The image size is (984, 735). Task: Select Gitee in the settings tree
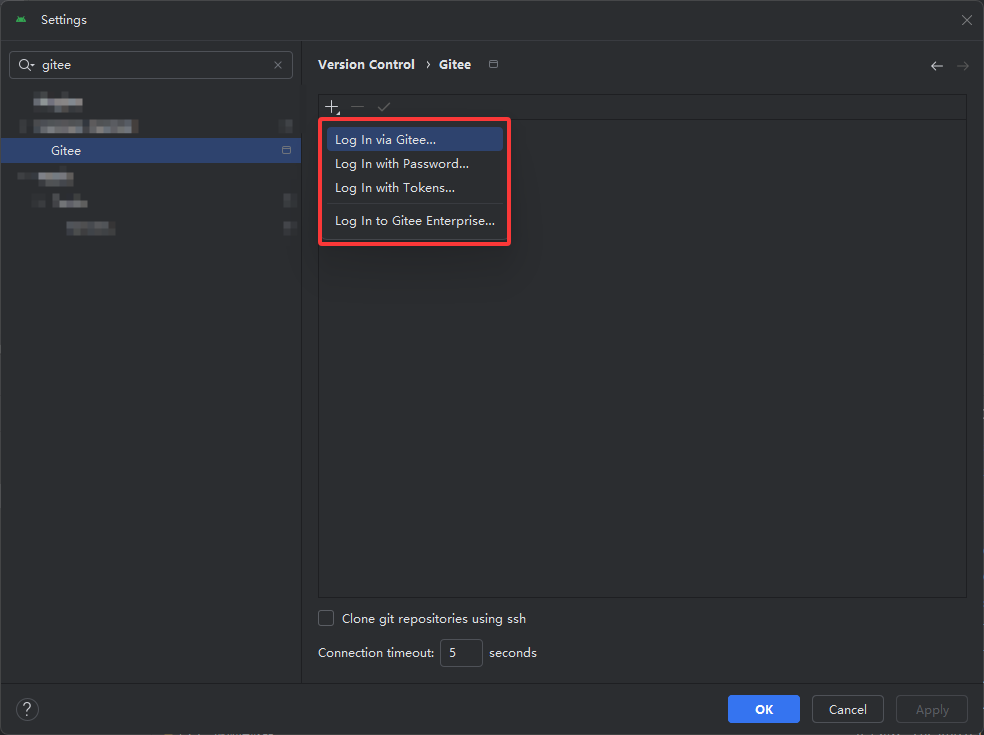(x=66, y=150)
